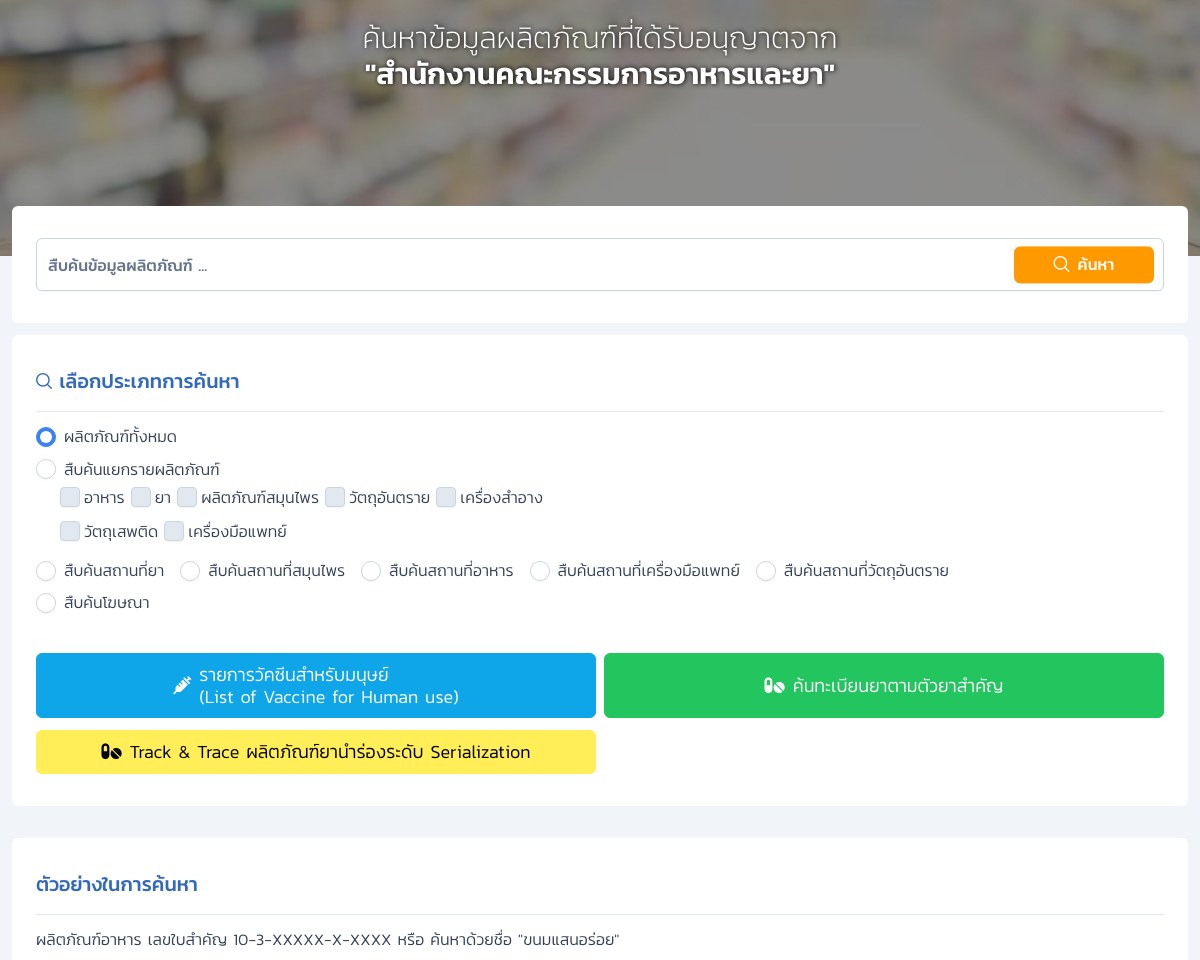Select the สืบค้นสถานที่สมุนไพร radio button
1200x960 pixels.
pos(190,571)
